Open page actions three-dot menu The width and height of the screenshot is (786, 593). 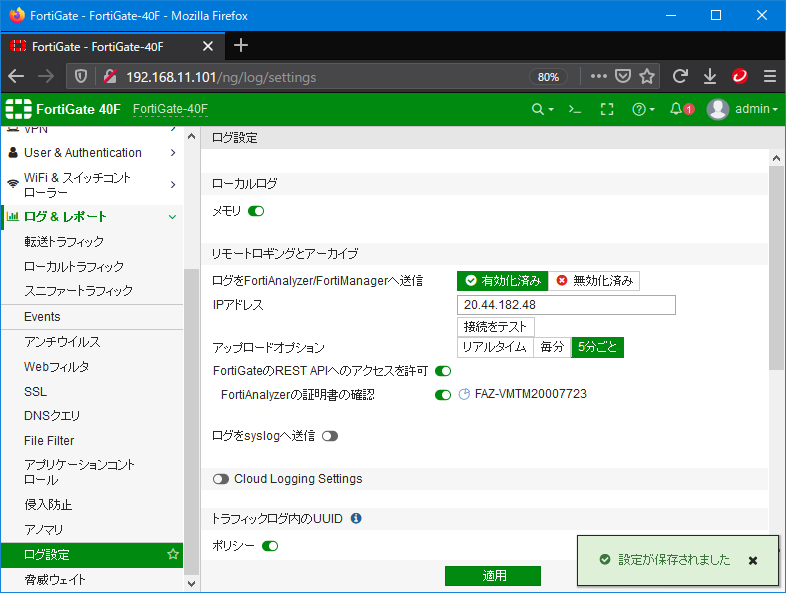(599, 76)
